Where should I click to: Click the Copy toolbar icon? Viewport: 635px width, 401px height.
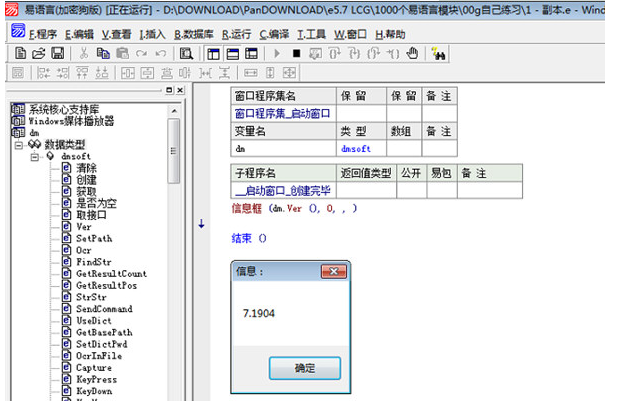[103, 53]
